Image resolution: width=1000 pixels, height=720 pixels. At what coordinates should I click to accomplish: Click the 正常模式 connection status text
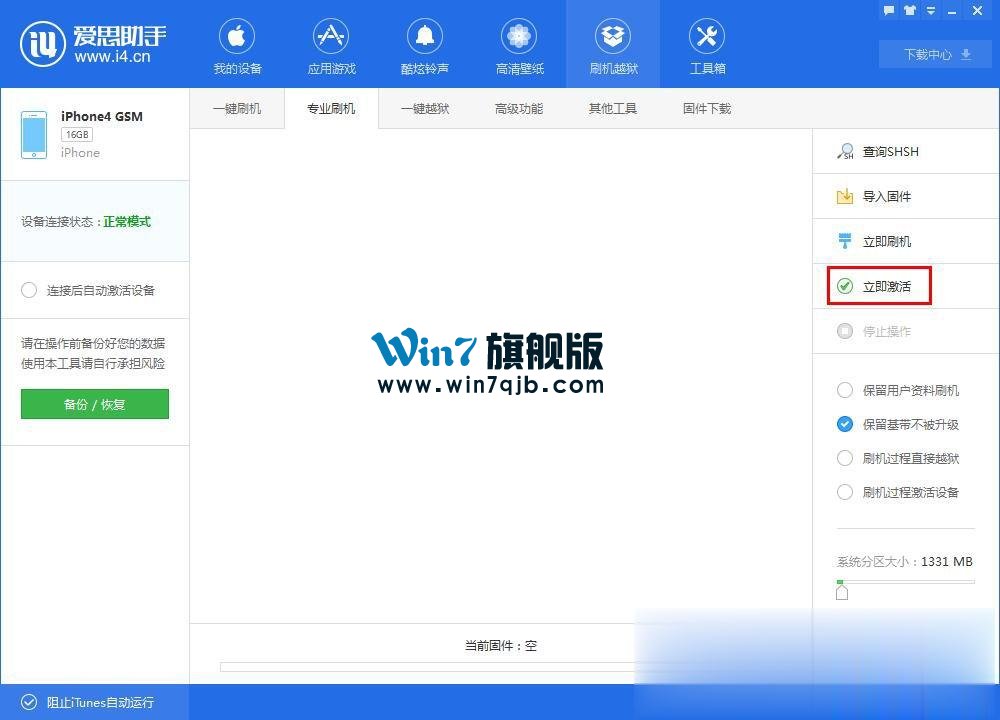pos(127,221)
